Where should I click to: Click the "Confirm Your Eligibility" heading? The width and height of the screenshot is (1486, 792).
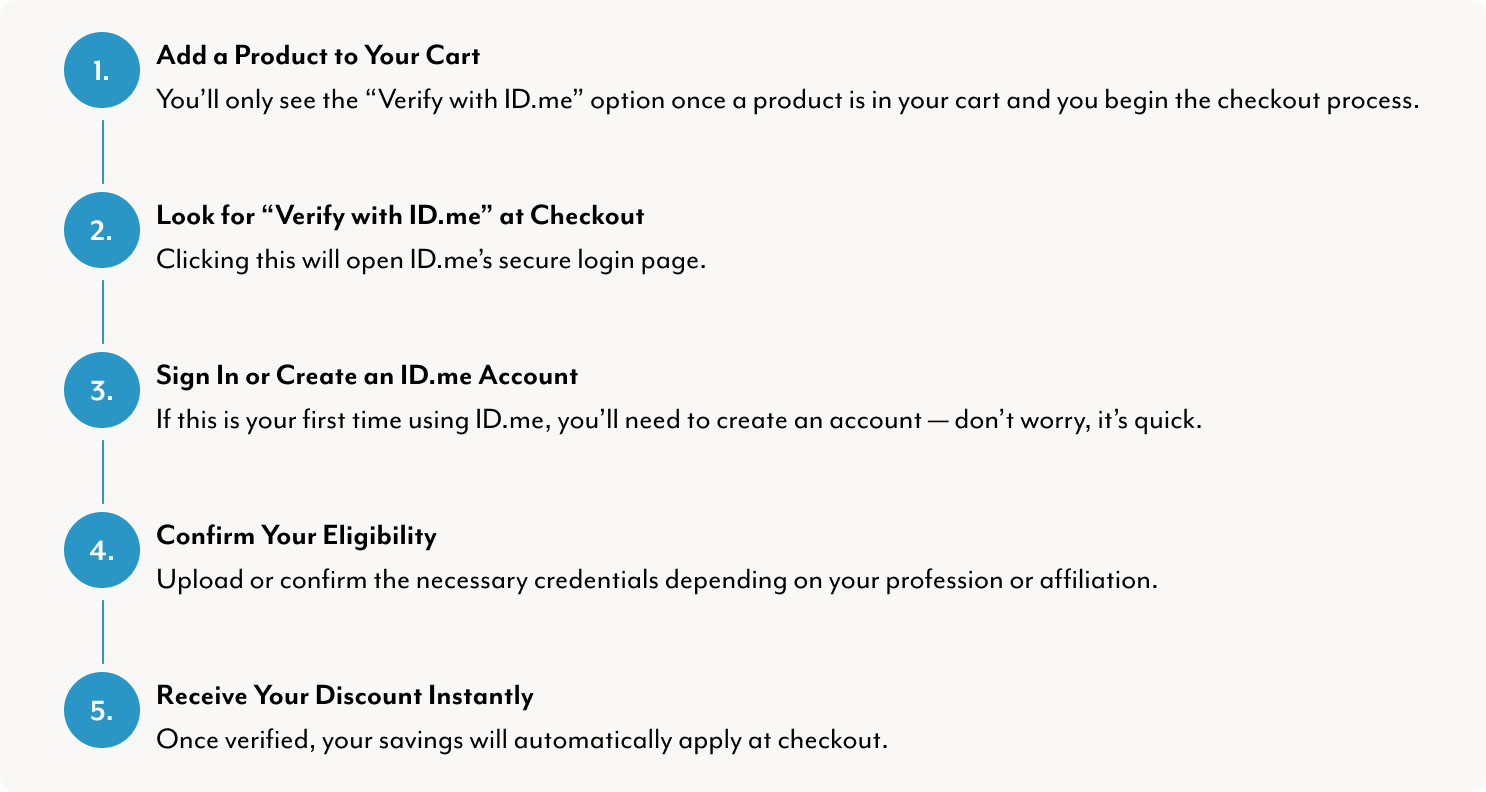(296, 536)
